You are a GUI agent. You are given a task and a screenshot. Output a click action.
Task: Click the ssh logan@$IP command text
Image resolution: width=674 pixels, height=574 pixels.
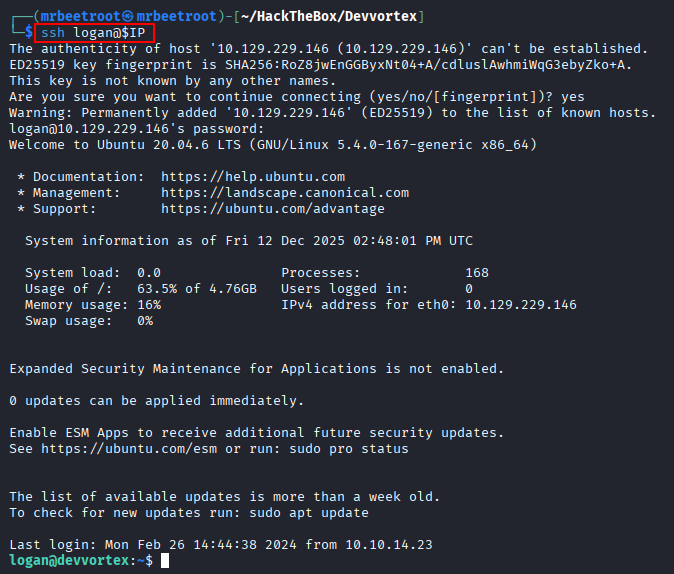point(93,33)
